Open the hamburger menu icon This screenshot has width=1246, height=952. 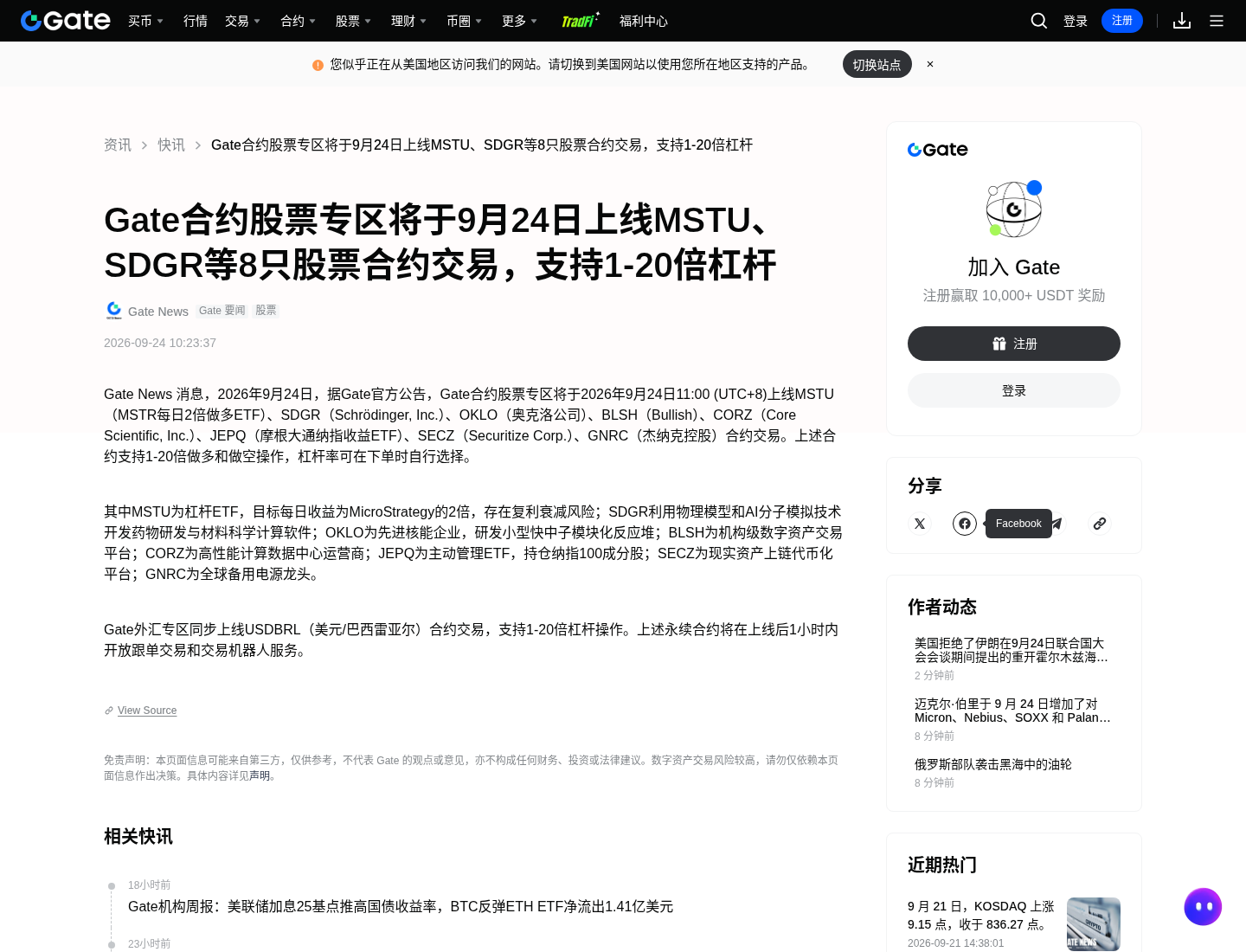pos(1217,21)
